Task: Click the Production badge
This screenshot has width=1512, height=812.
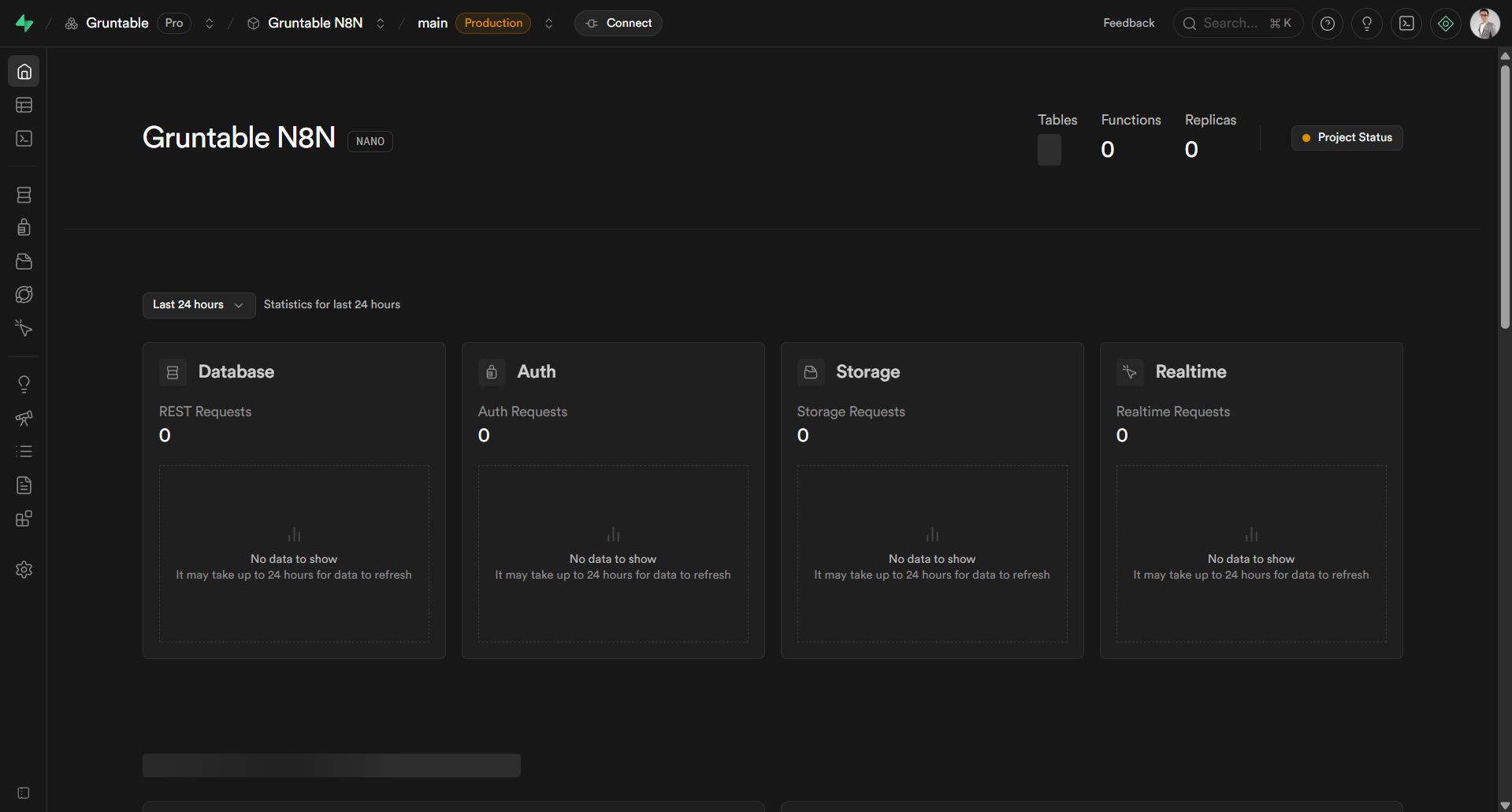Action: [493, 24]
